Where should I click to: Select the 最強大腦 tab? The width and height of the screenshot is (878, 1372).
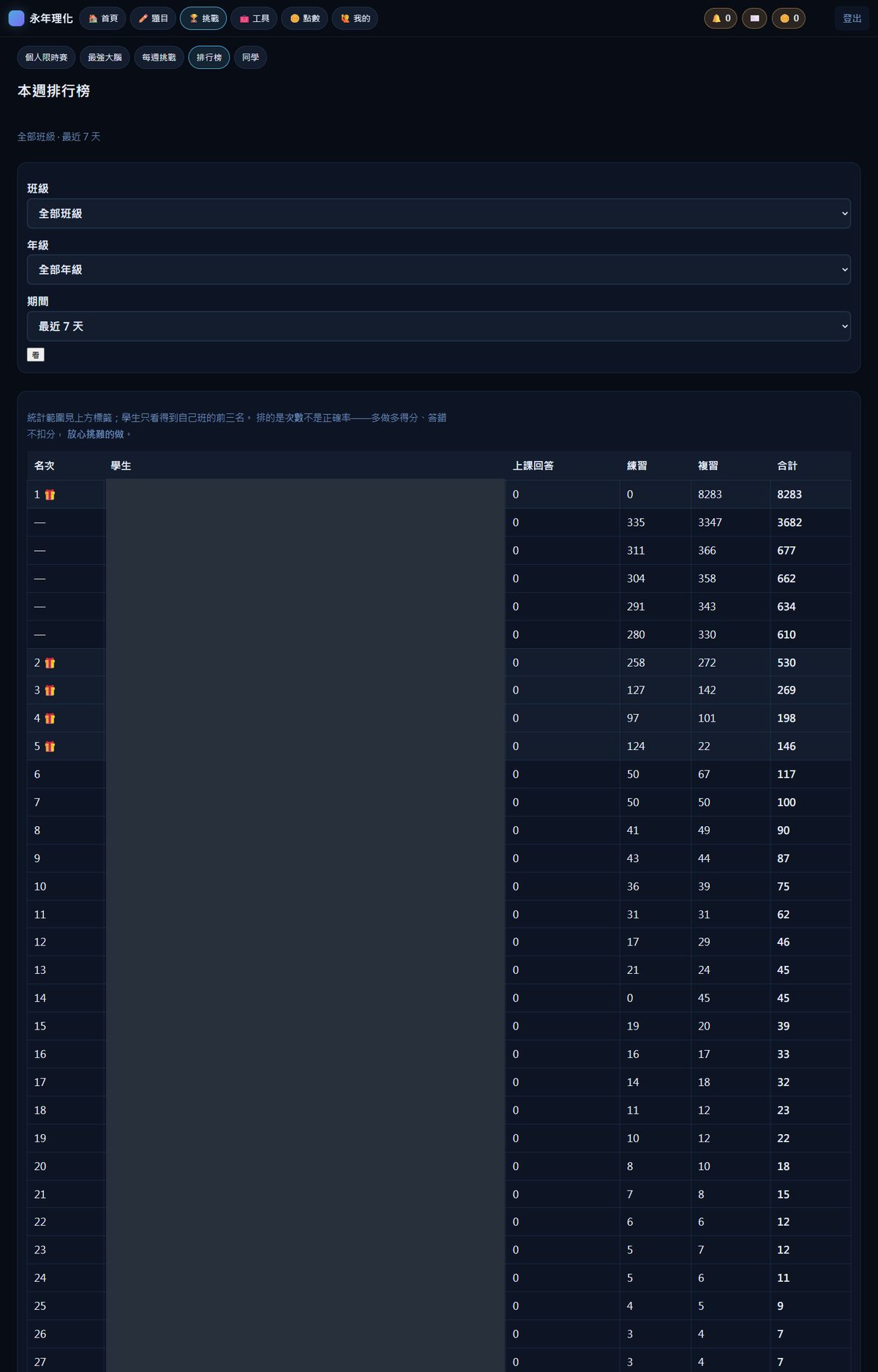pos(105,57)
